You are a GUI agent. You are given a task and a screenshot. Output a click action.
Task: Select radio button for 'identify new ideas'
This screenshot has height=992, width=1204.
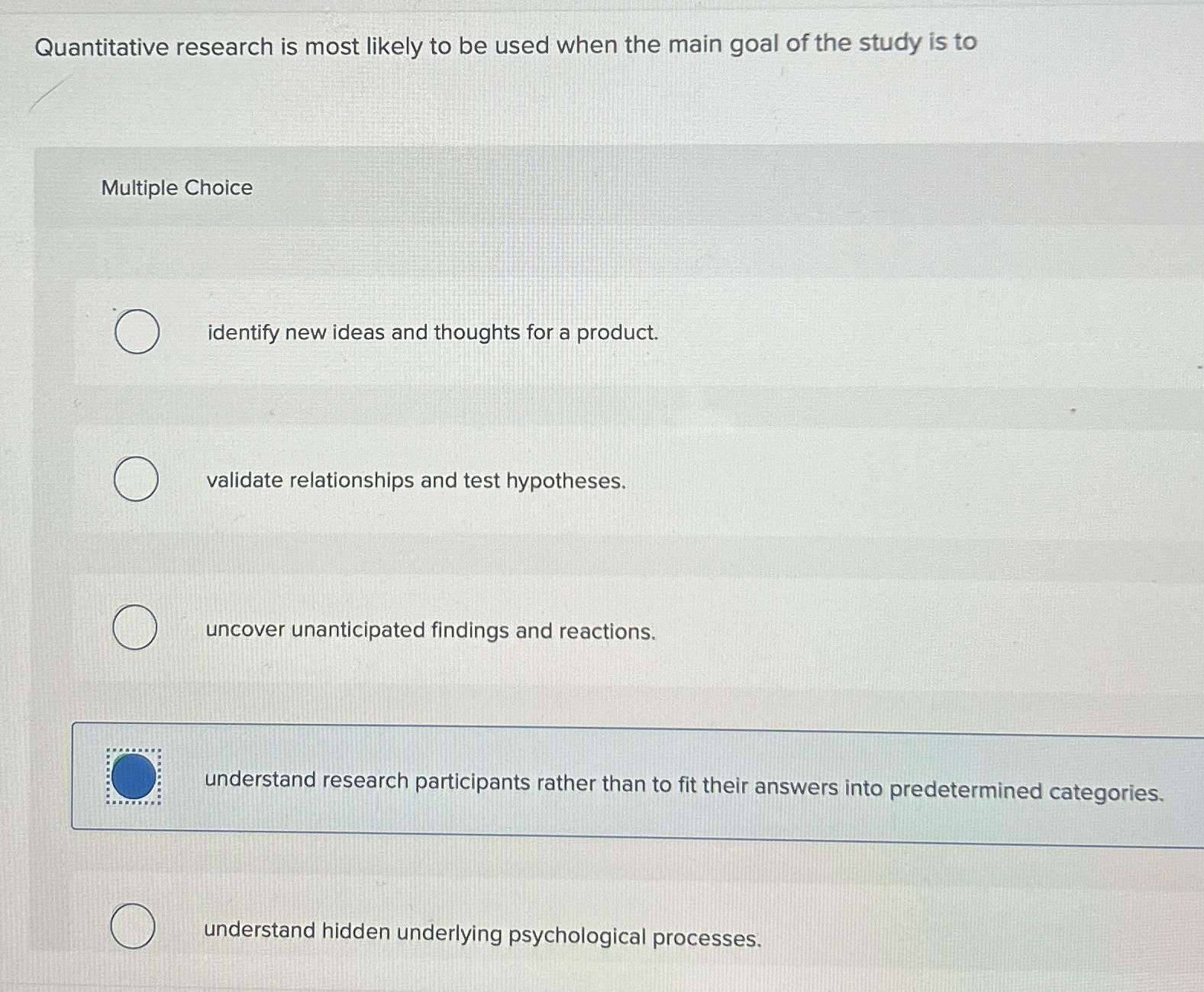point(137,331)
